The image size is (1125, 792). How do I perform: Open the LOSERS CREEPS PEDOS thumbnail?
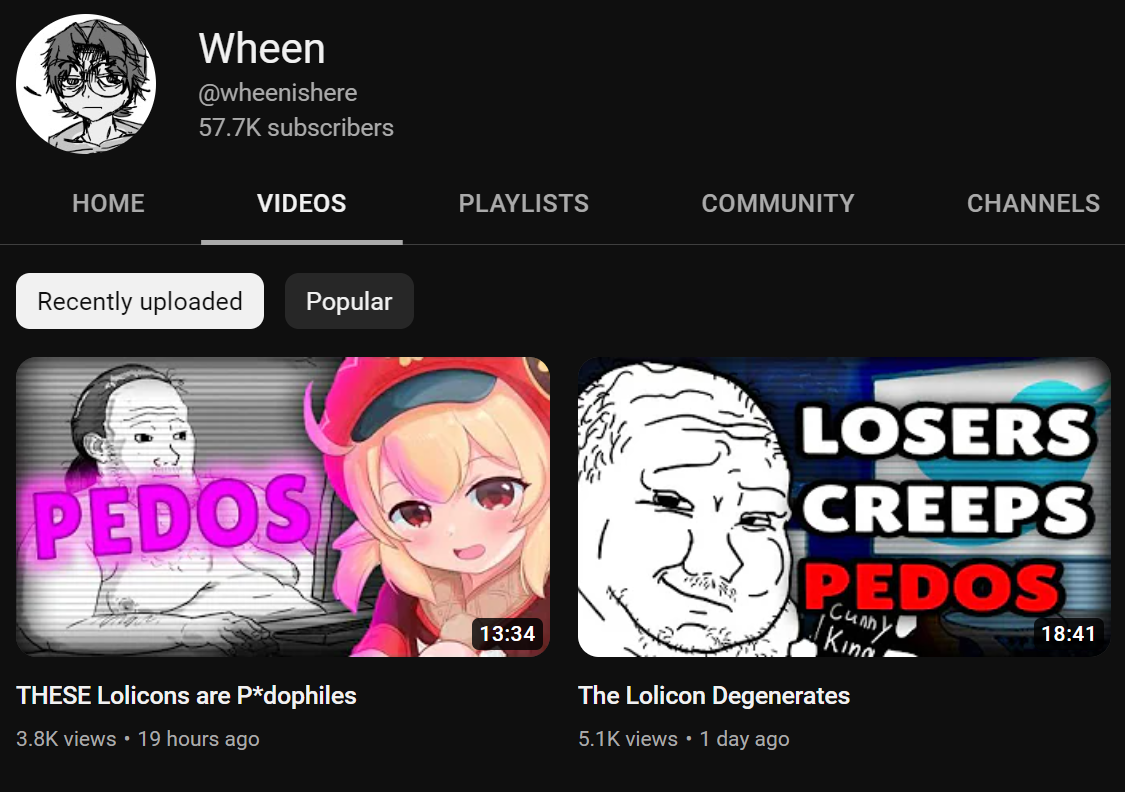click(x=844, y=506)
